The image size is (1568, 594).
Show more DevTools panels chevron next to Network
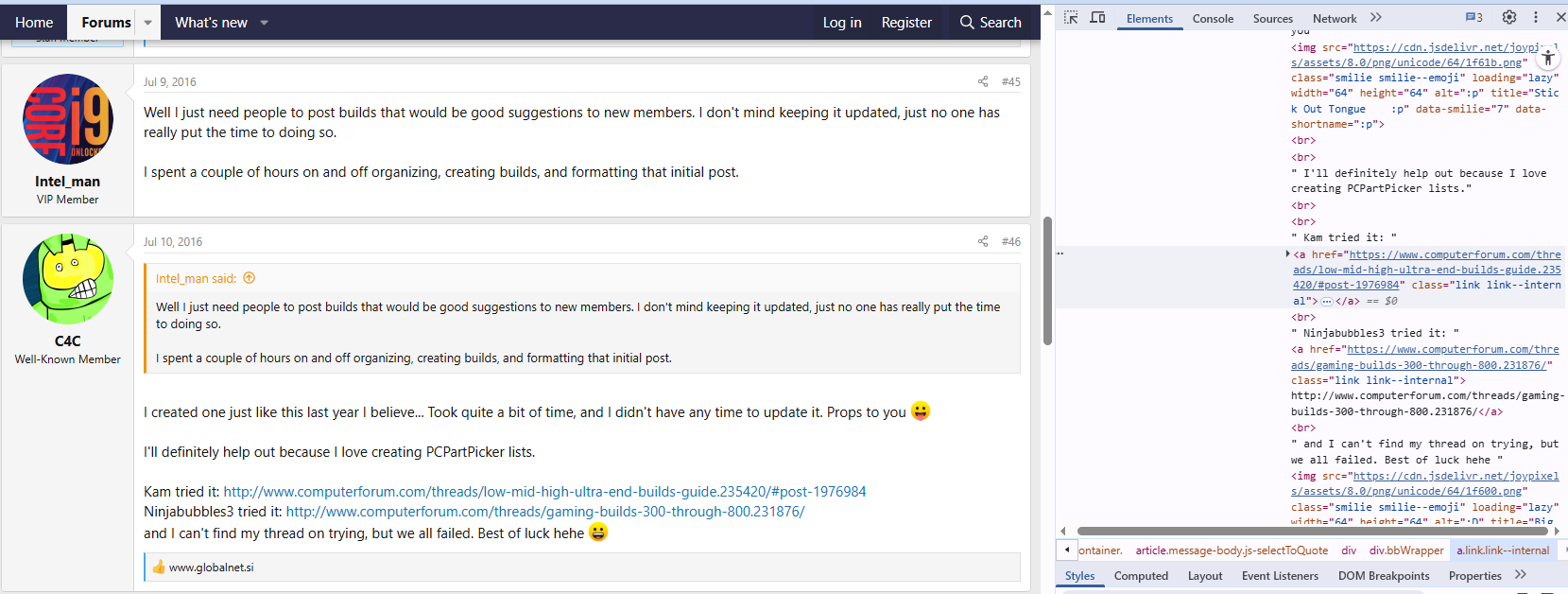coord(1376,18)
